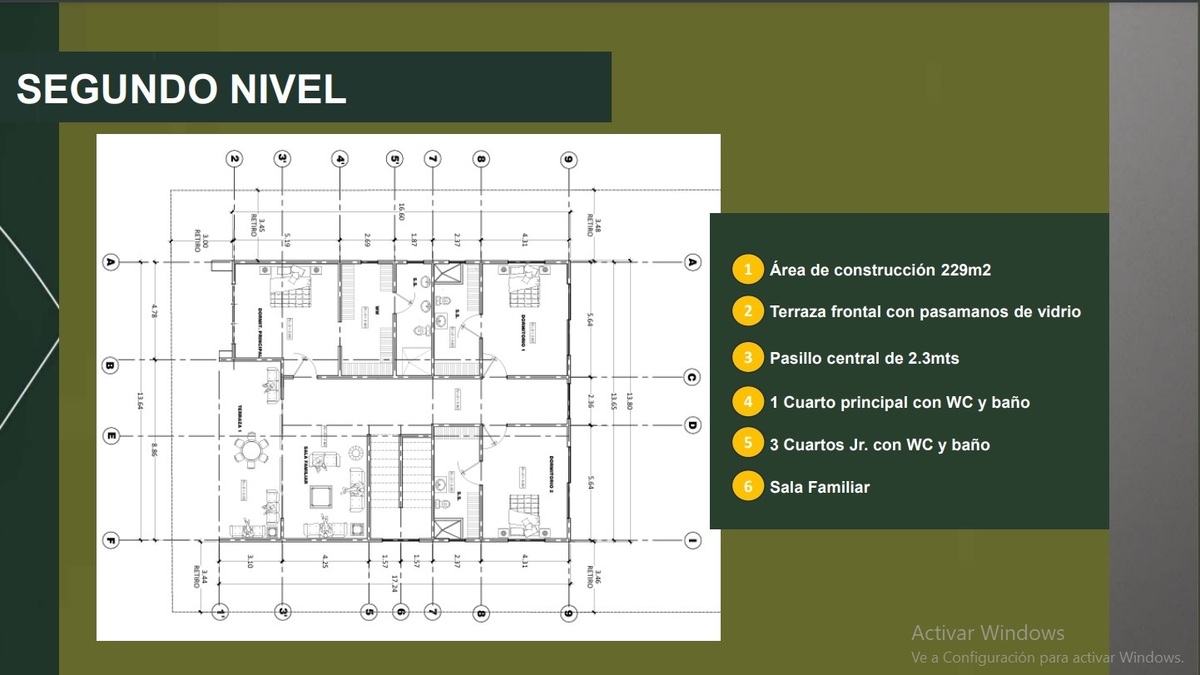Select number 6 badge next to Sala Familiar
Image resolution: width=1200 pixels, height=675 pixels.
746,487
